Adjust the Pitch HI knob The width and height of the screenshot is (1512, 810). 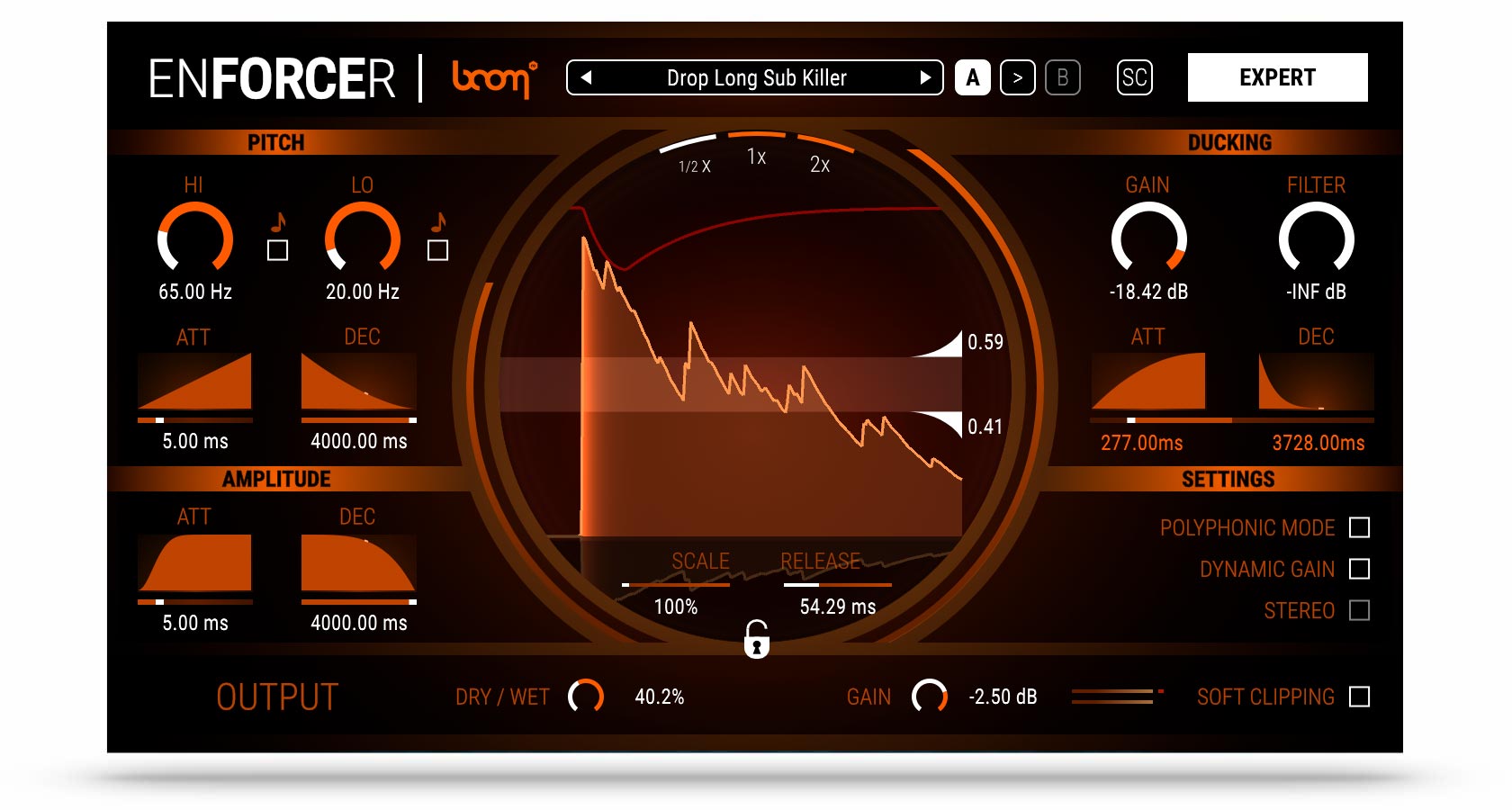click(x=195, y=238)
